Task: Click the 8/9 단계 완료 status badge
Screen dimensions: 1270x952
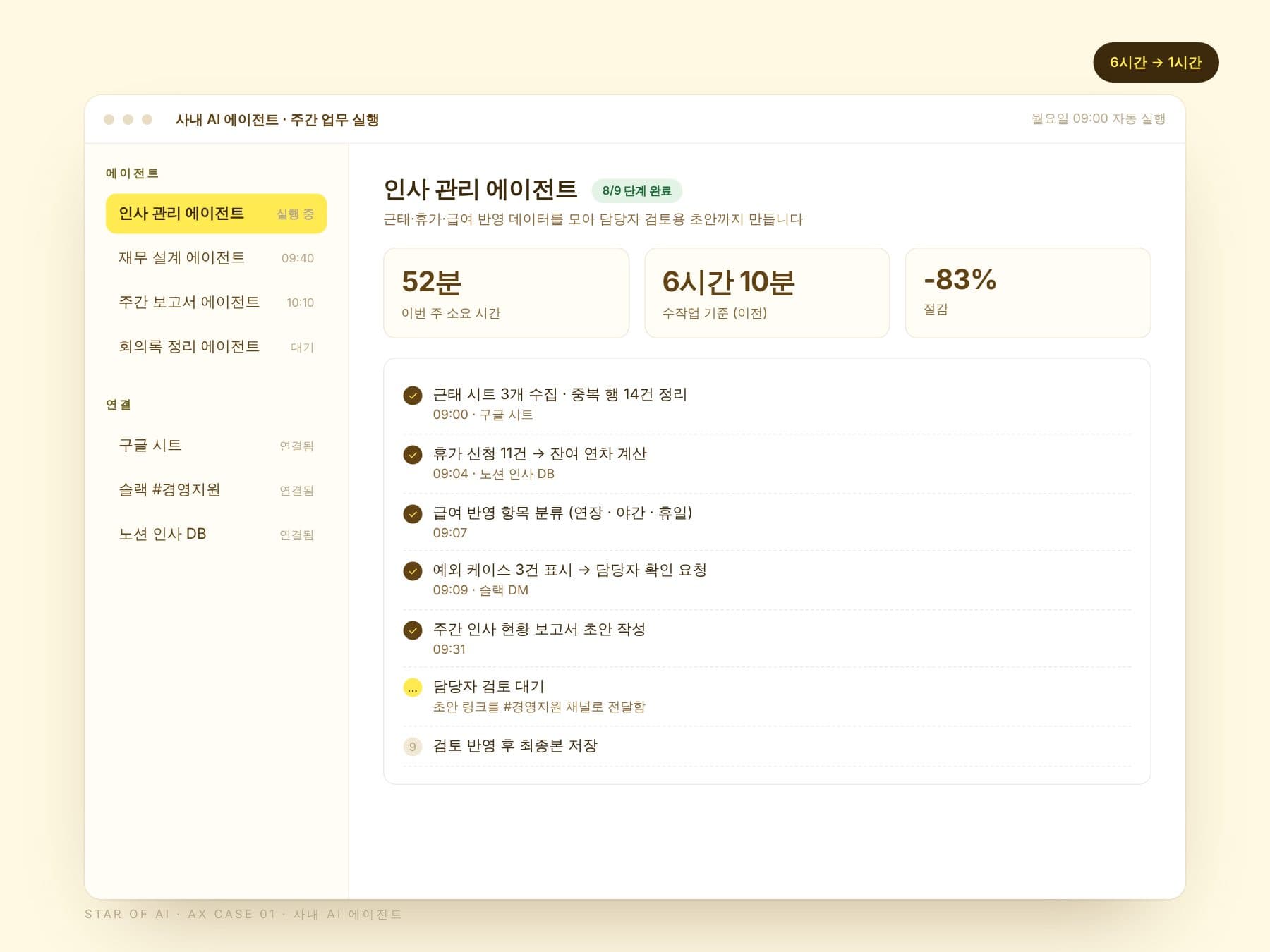Action: (x=636, y=191)
